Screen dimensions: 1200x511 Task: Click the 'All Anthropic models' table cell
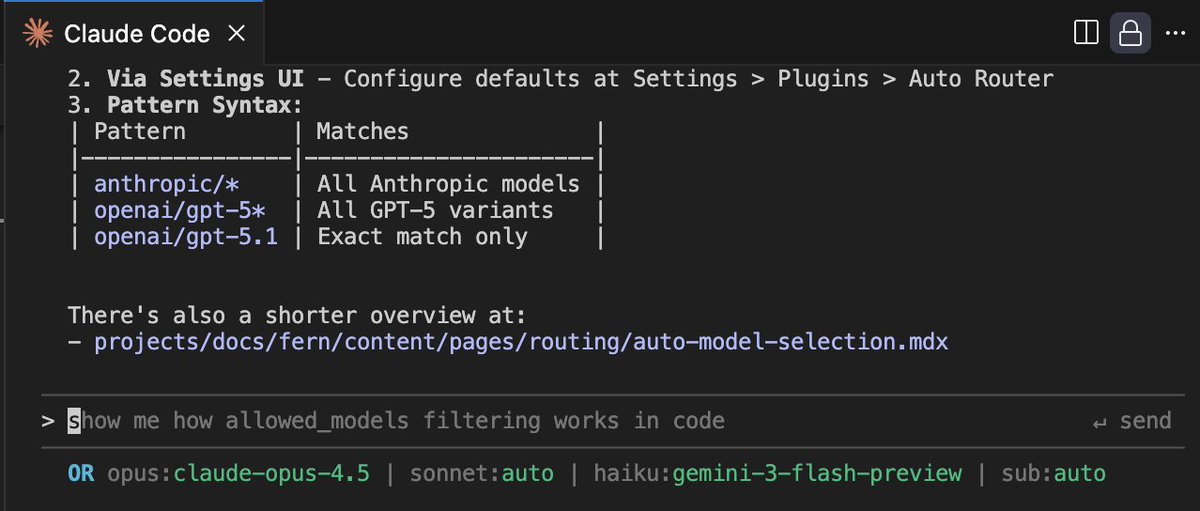tap(448, 184)
